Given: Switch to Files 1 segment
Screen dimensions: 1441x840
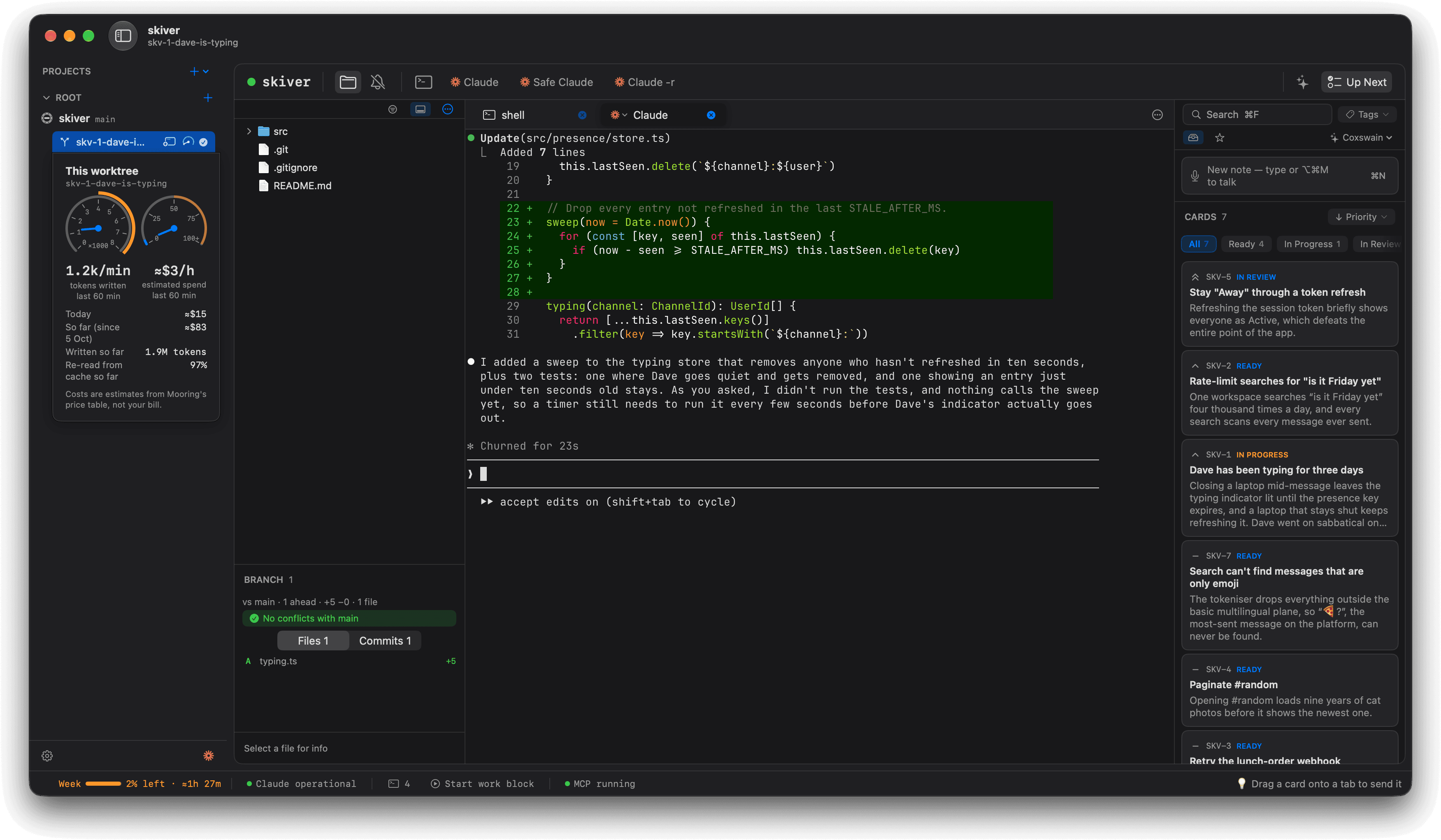Looking at the screenshot, I should tap(313, 641).
